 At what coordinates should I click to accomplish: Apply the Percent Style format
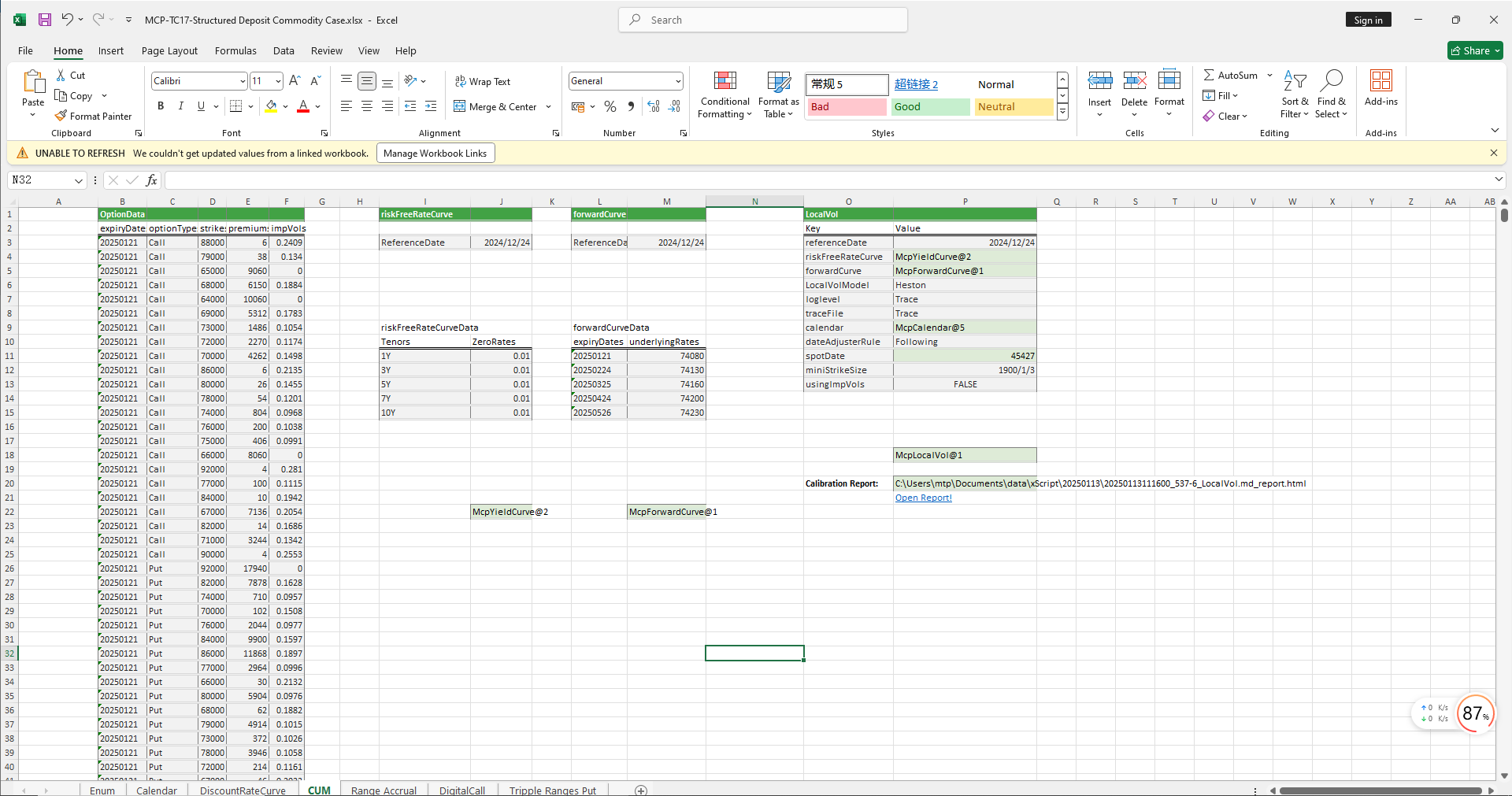610,106
